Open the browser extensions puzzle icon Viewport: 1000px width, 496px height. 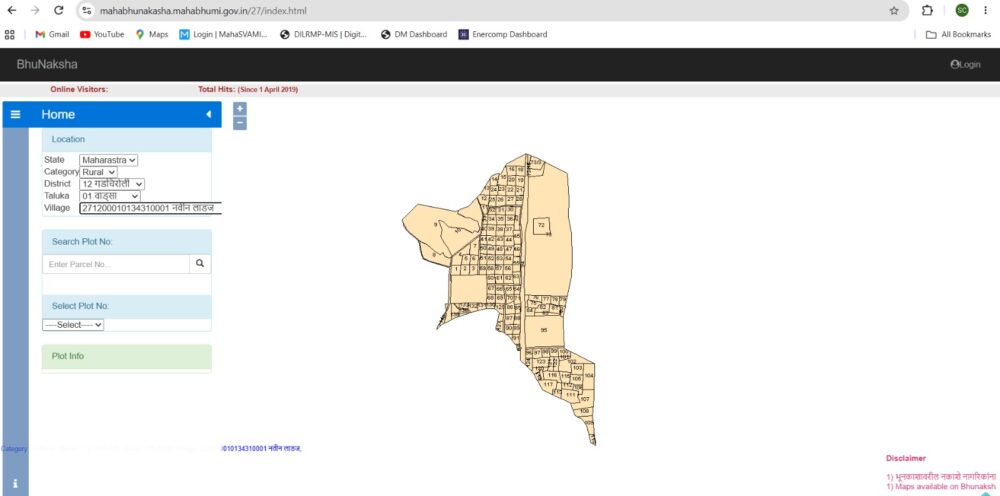[927, 11]
